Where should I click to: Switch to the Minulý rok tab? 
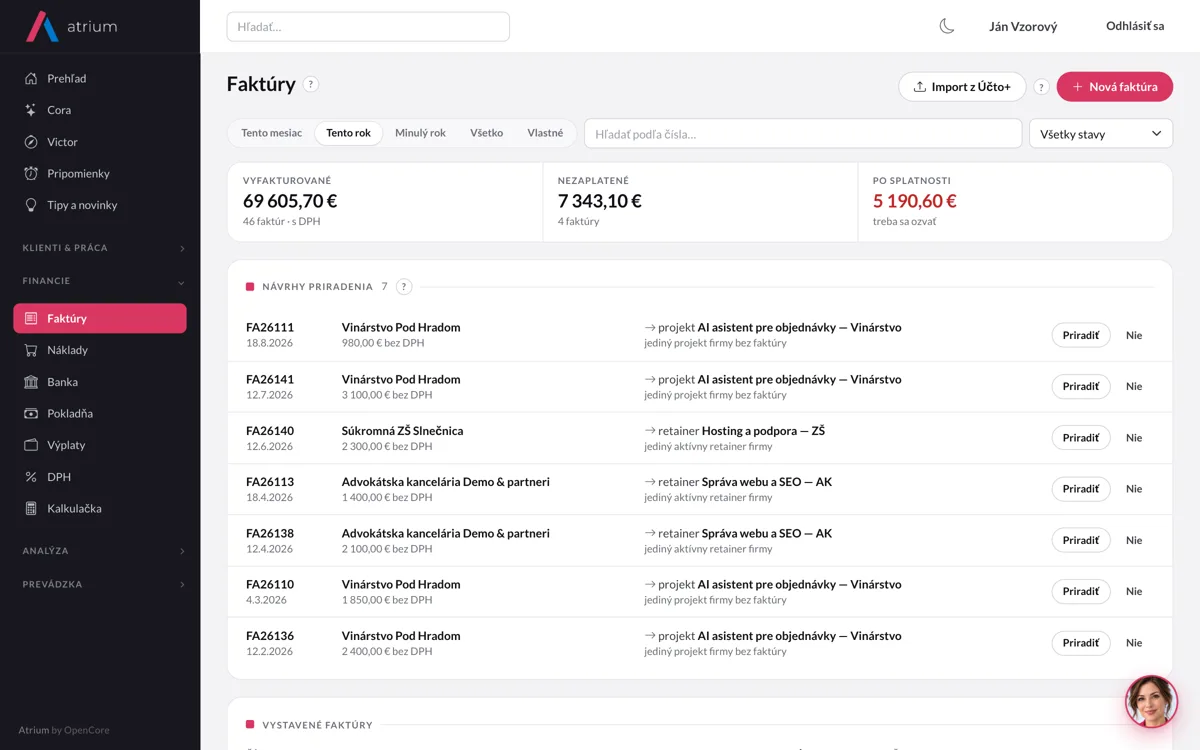click(x=420, y=133)
